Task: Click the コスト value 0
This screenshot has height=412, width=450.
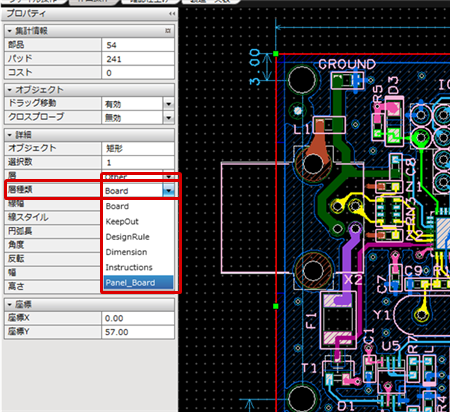Action: (138, 73)
